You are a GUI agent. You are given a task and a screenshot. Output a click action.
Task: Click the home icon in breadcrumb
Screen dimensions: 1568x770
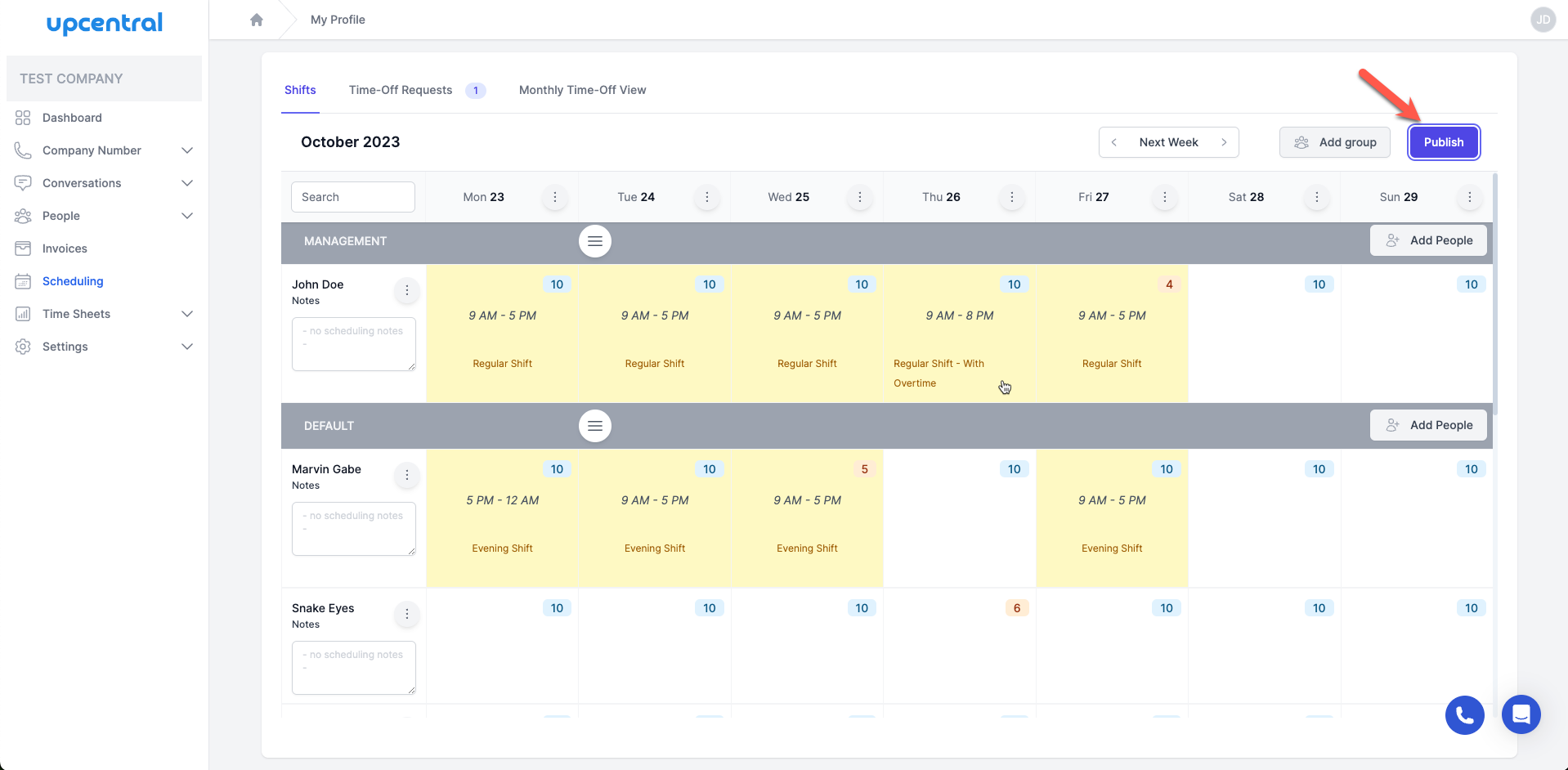pyautogui.click(x=257, y=20)
